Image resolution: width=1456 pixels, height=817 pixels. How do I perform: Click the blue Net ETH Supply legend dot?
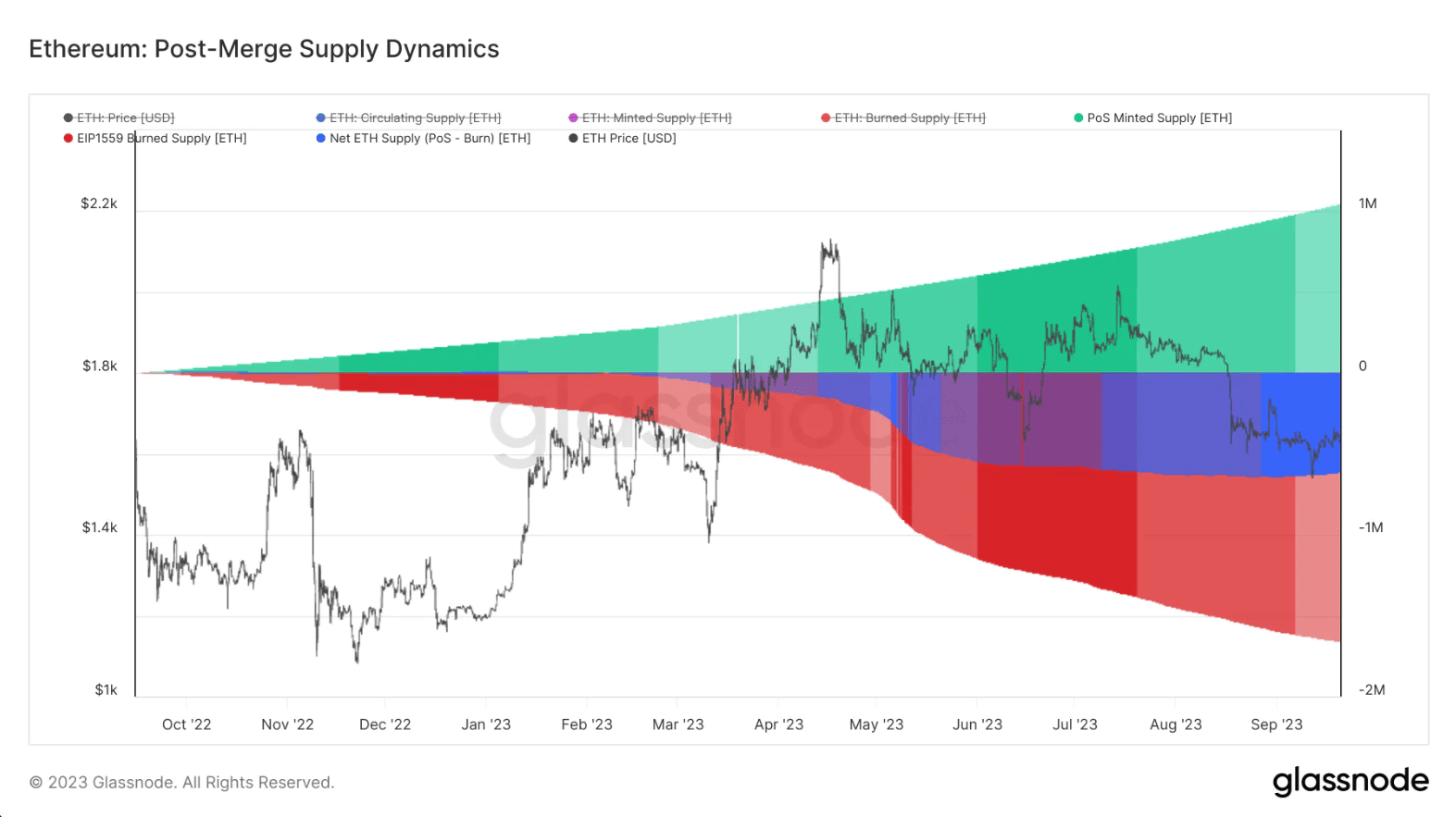point(320,138)
